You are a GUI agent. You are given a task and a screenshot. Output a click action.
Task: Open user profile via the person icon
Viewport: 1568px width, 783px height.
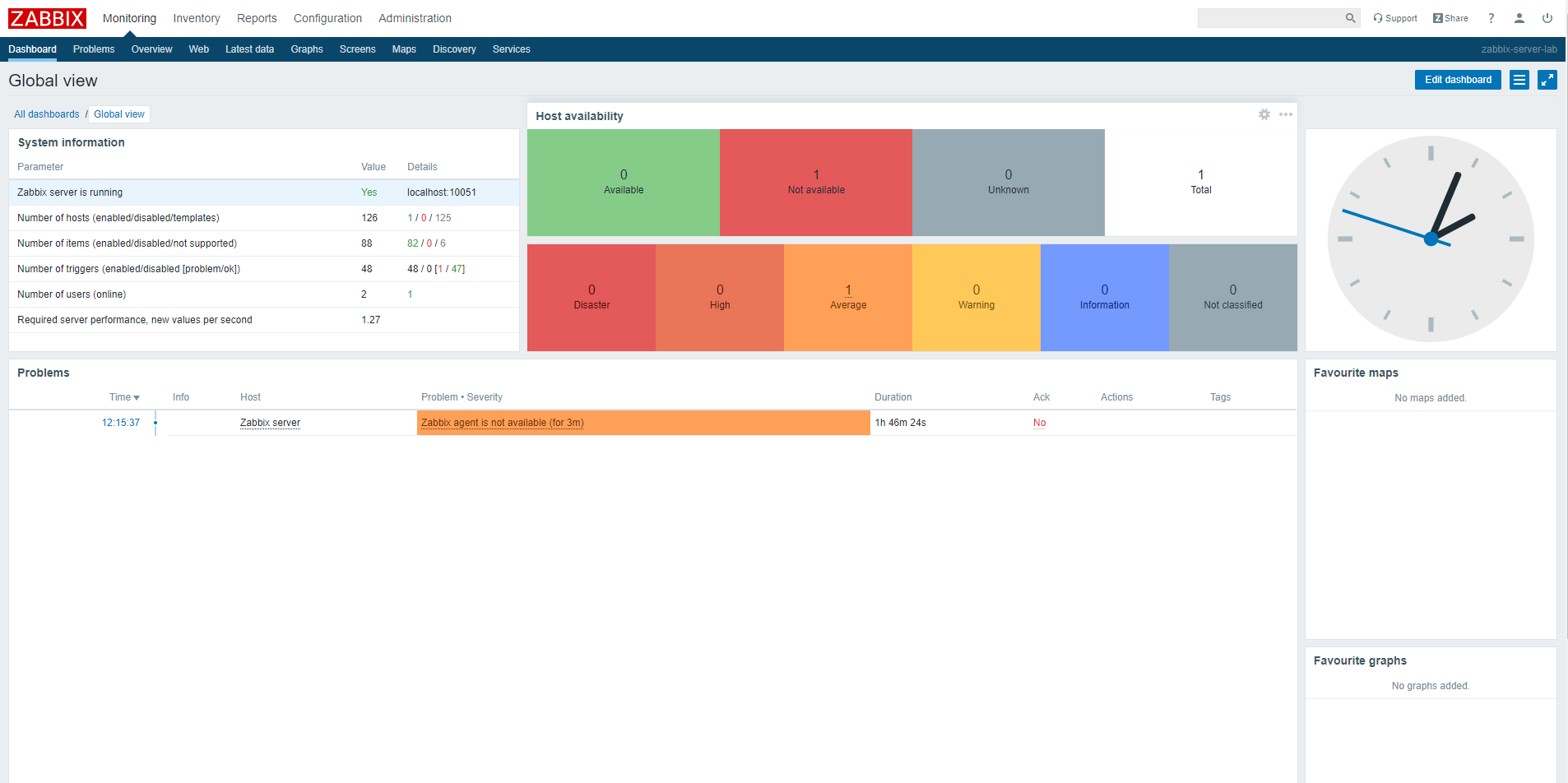(x=1519, y=17)
